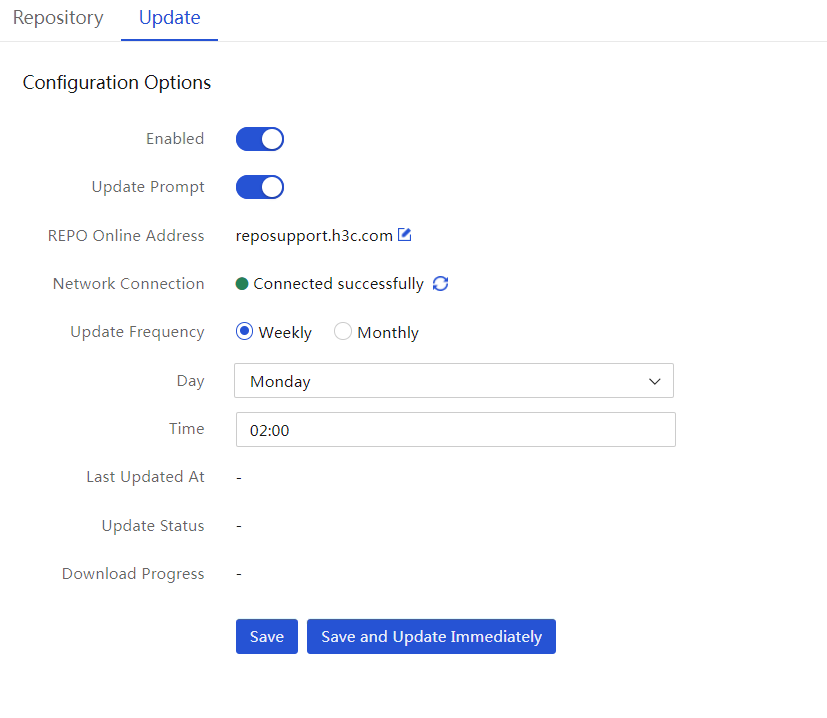Click Save and Update Immediately

[431, 636]
